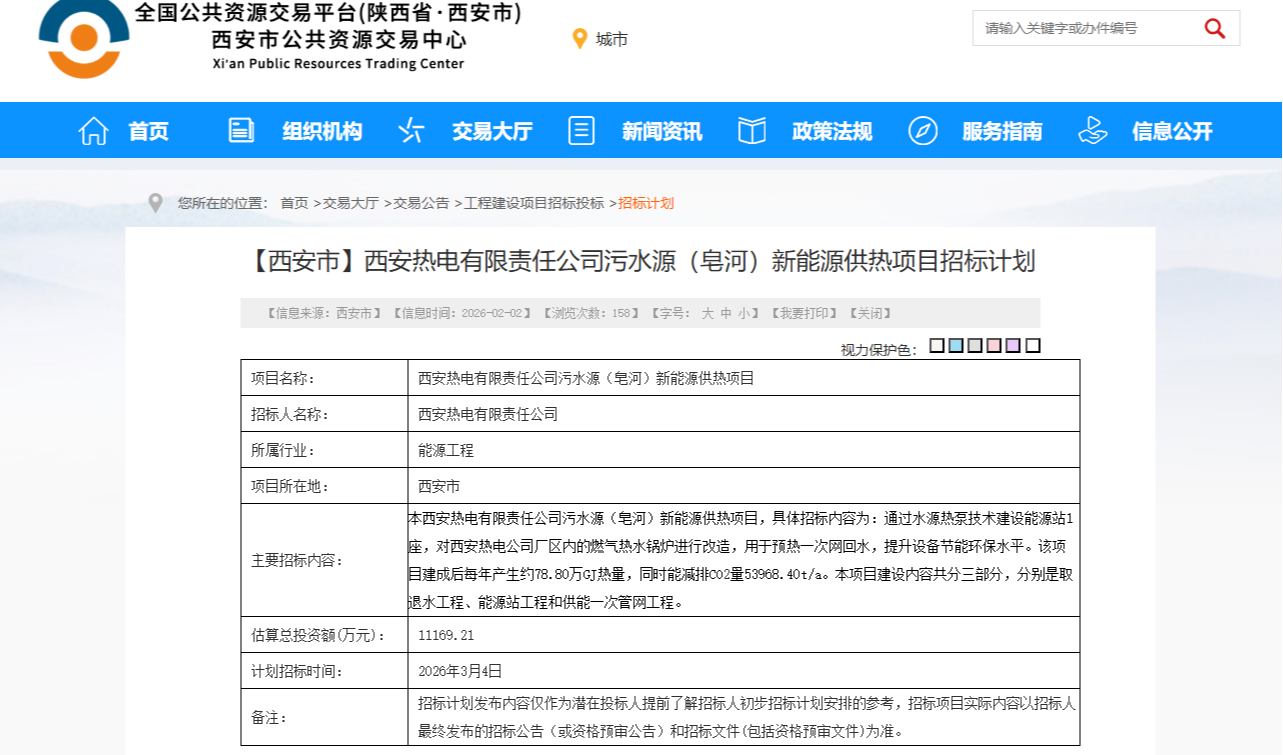Click the home icon beside 首页

[x=93, y=131]
